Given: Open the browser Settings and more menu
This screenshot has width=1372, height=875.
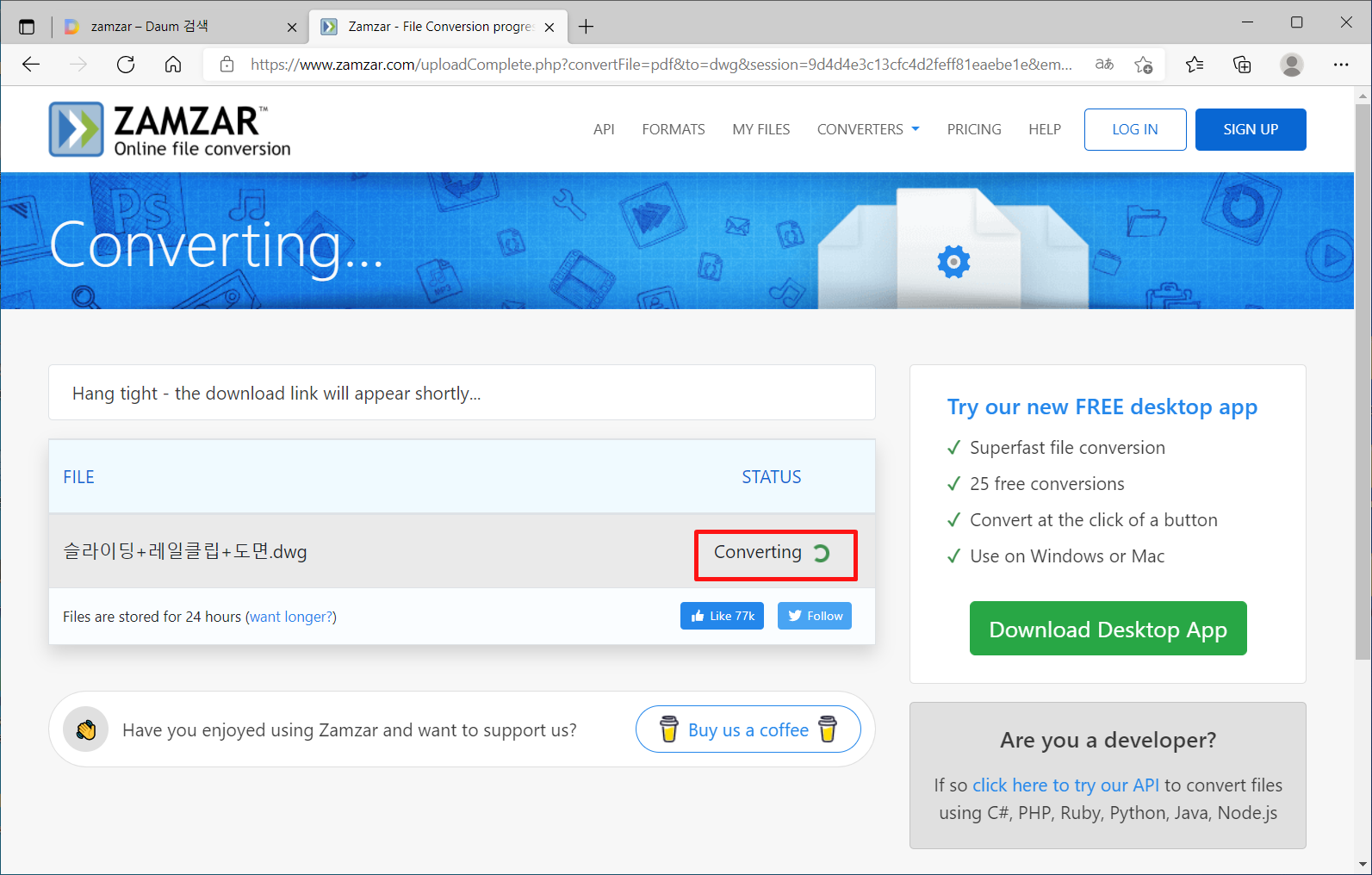Looking at the screenshot, I should pos(1341,65).
